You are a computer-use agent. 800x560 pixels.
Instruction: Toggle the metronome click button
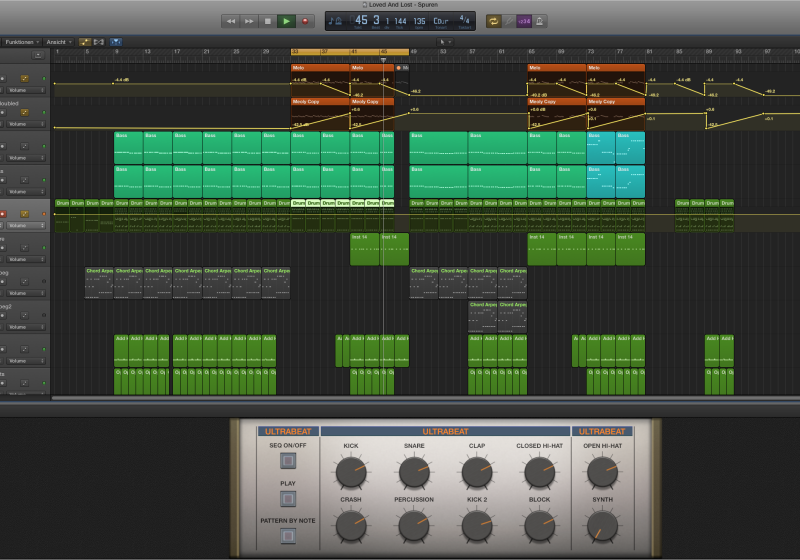coord(540,20)
